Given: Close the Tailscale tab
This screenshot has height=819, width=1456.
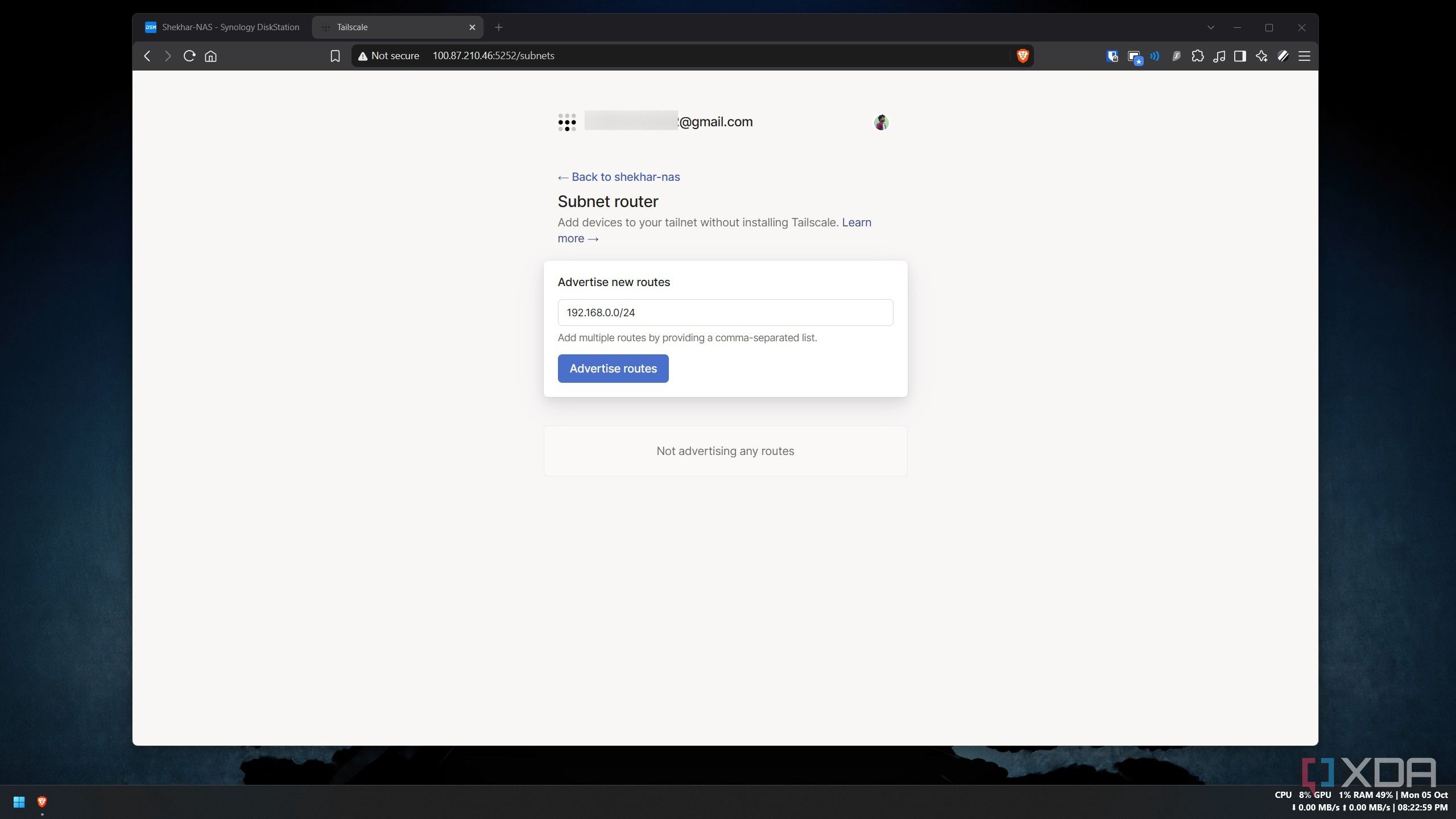Looking at the screenshot, I should pos(472,27).
